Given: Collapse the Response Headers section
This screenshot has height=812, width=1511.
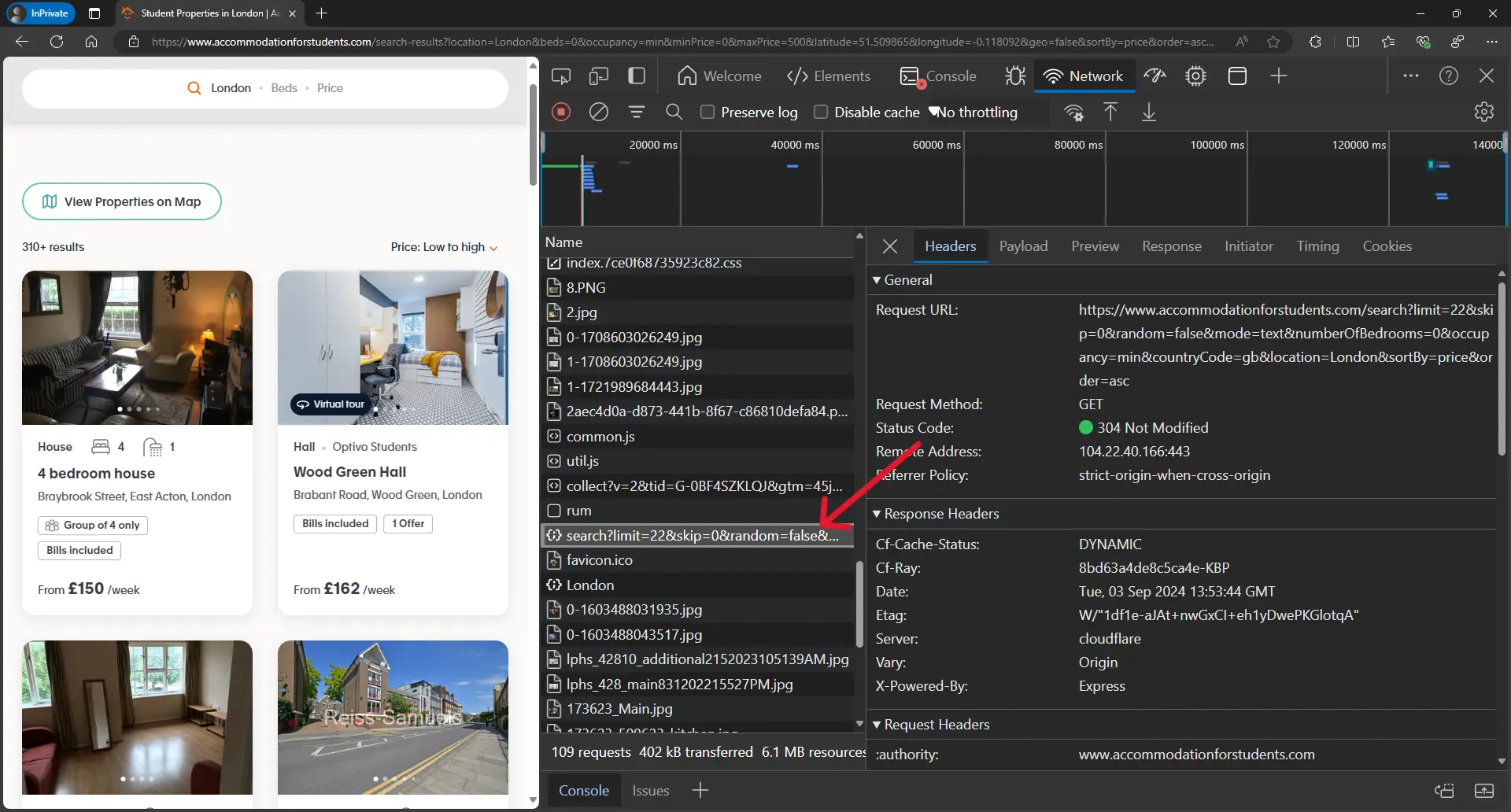Looking at the screenshot, I should 940,514.
